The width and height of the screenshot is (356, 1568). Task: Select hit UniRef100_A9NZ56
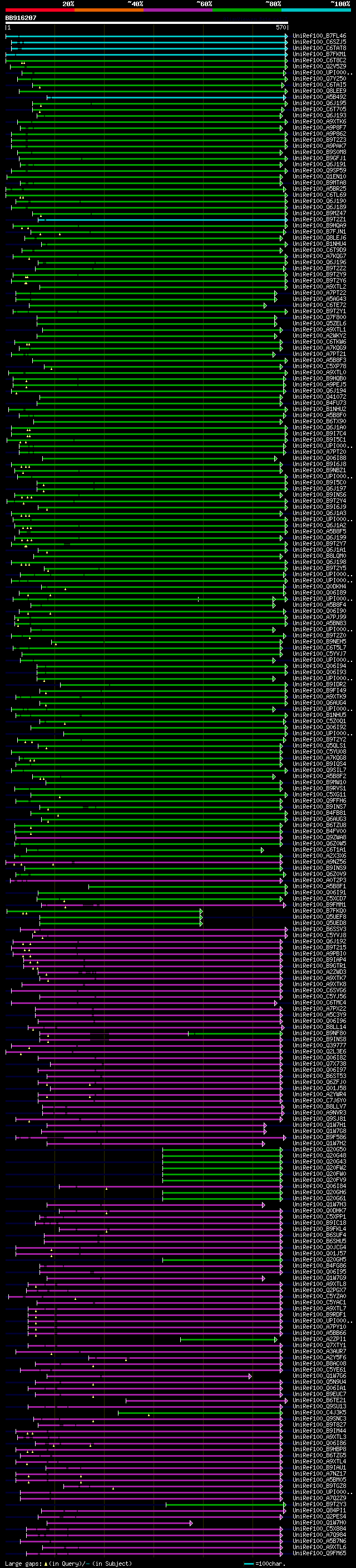pos(319,863)
